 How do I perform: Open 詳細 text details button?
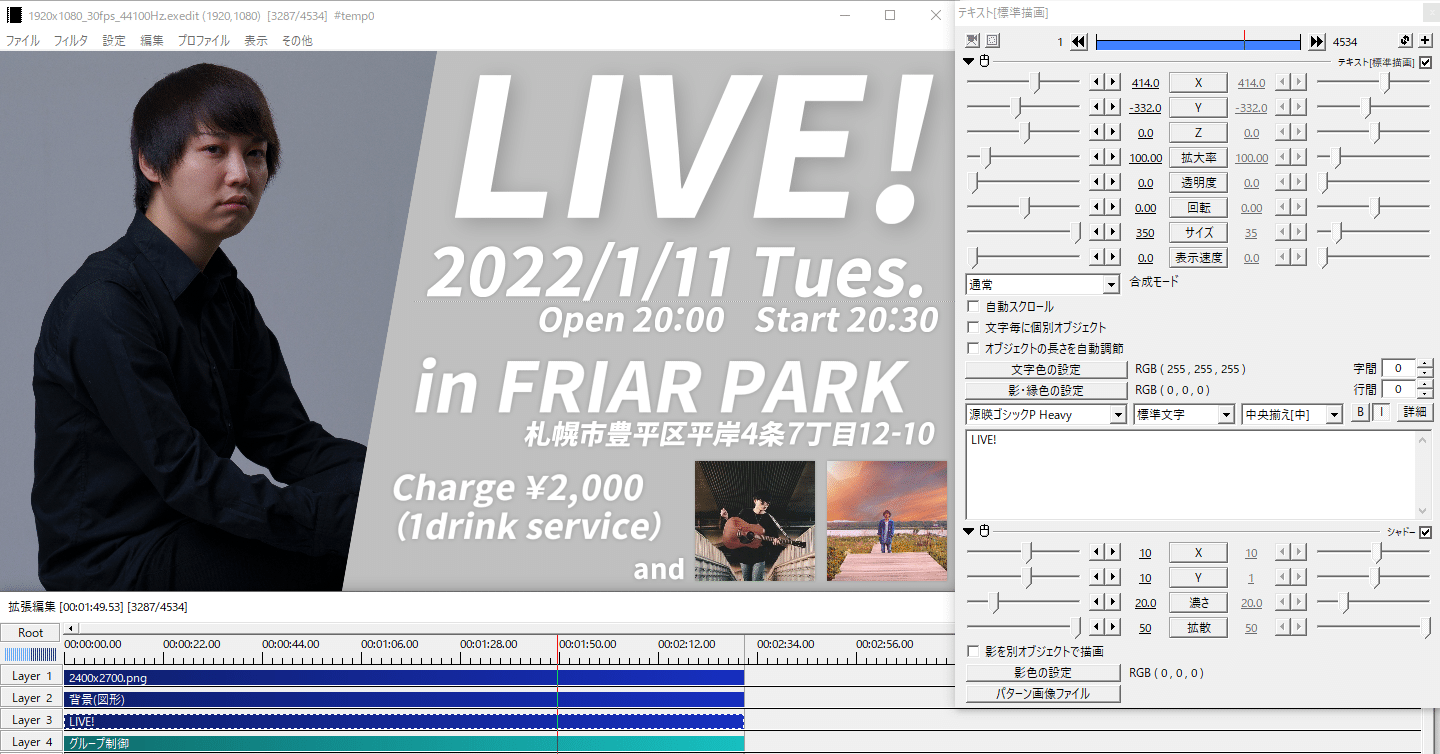[x=1415, y=412]
